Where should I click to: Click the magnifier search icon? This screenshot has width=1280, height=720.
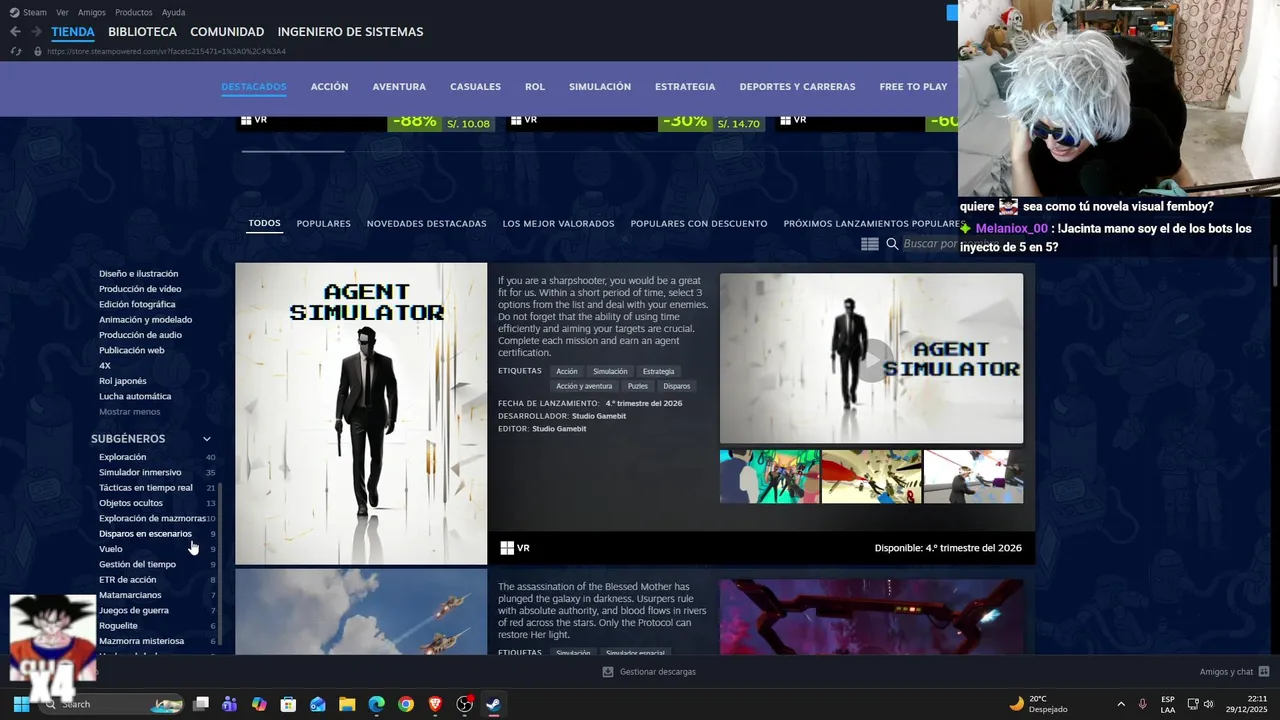[892, 244]
